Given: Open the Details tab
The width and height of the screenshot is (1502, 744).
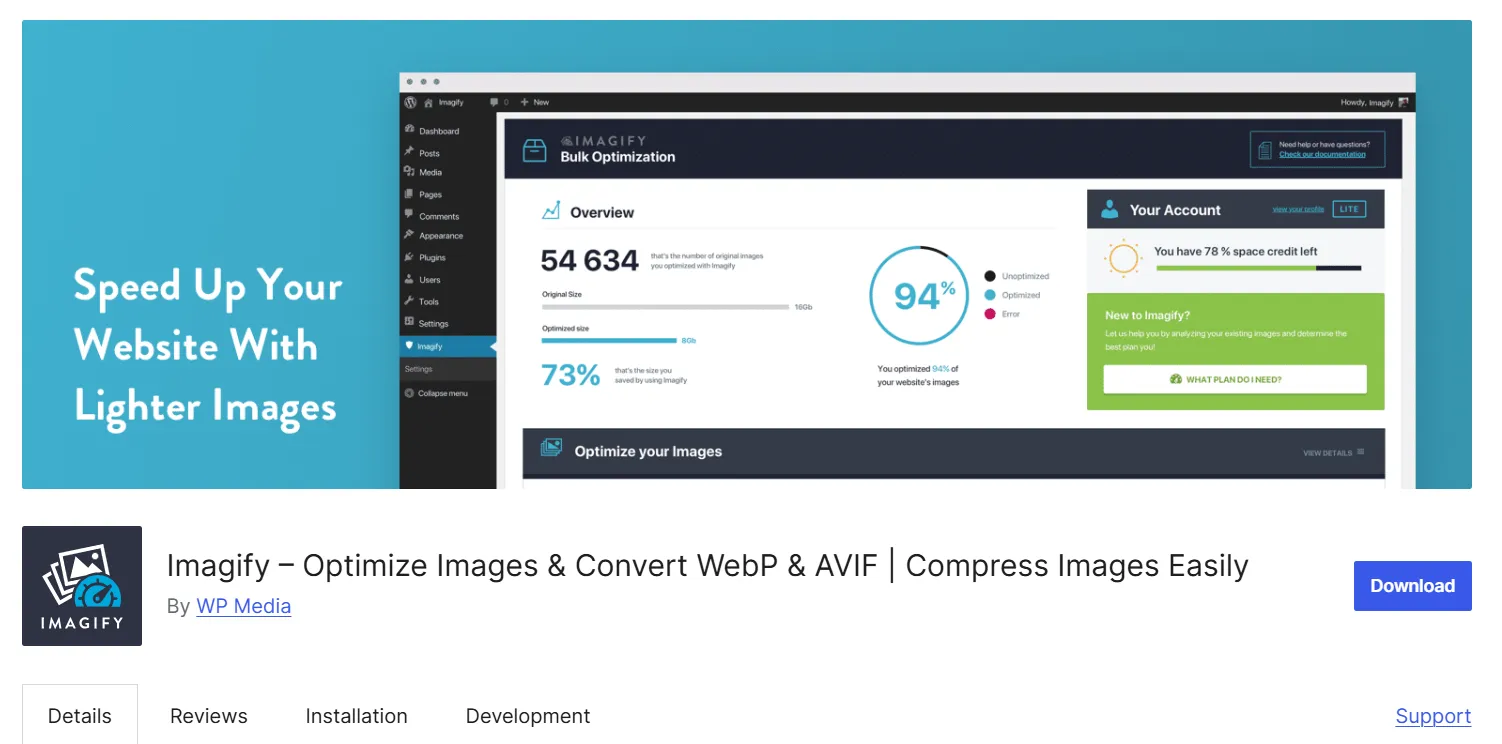Looking at the screenshot, I should 80,716.
